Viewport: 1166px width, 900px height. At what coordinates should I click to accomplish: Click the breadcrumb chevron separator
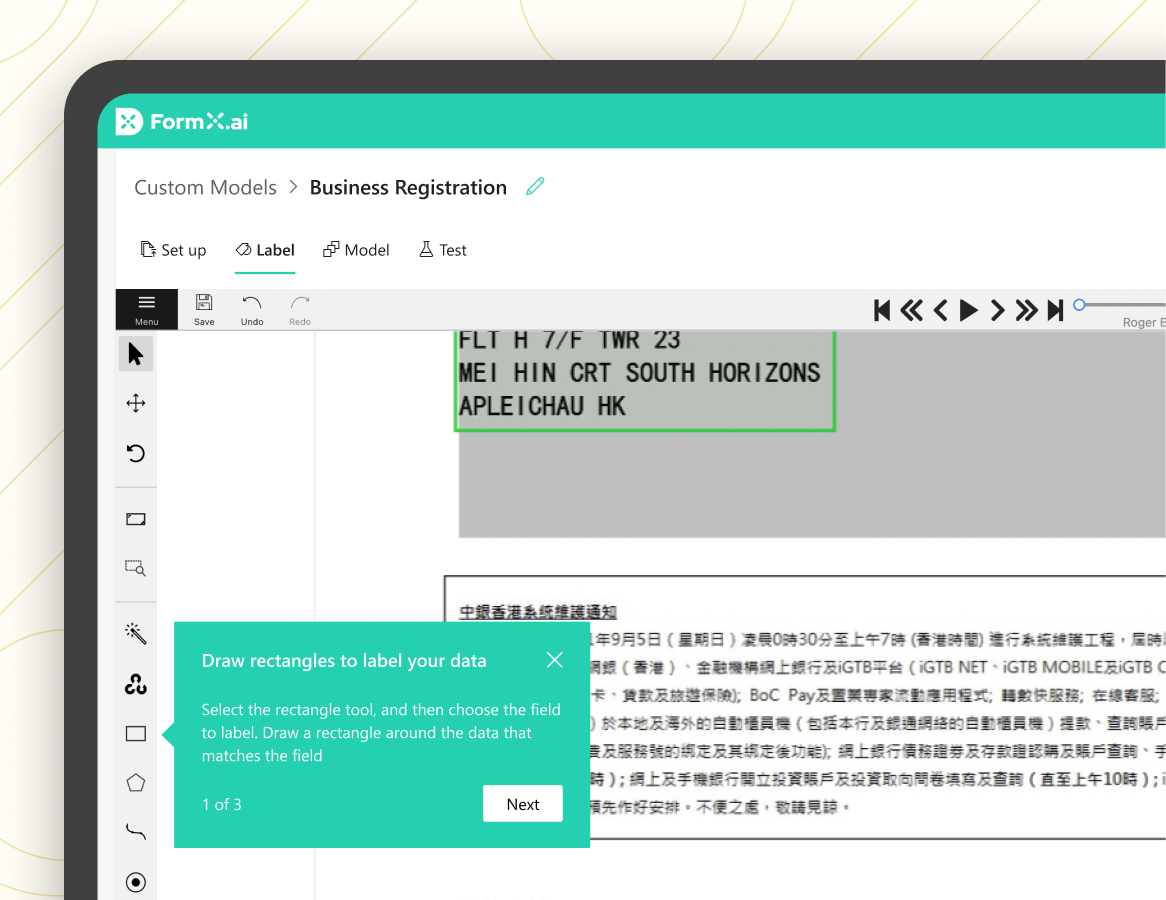294,187
